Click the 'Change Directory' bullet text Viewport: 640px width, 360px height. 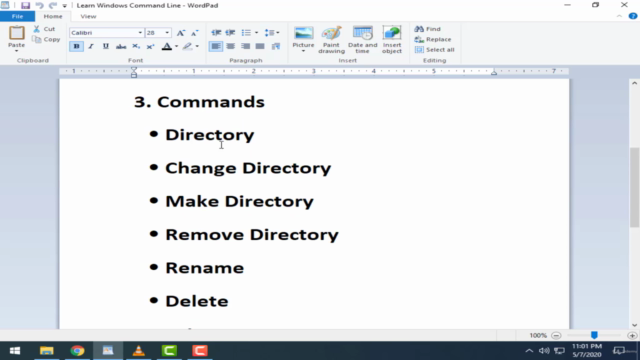(248, 169)
